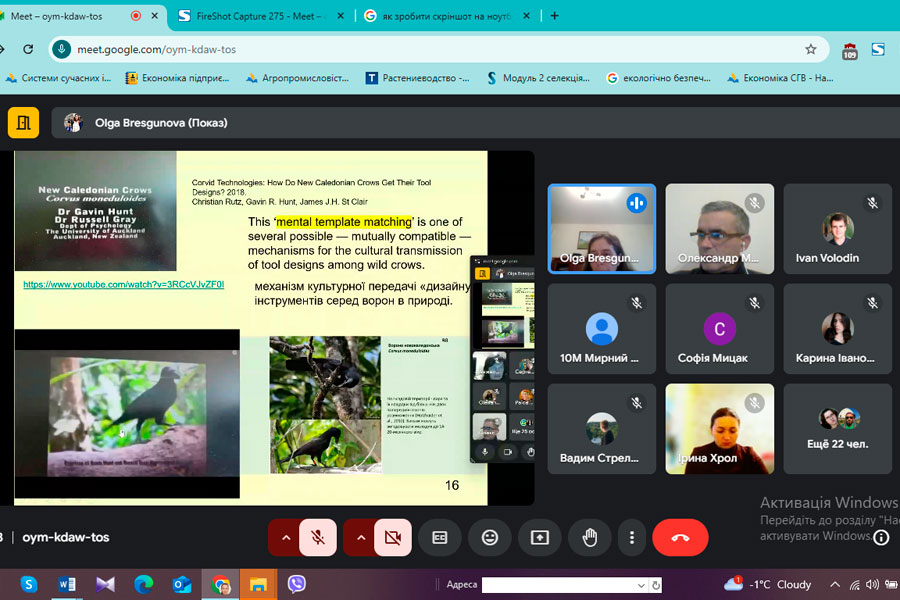Unmute the microphone in the call controls
900x600 pixels.
tap(318, 537)
